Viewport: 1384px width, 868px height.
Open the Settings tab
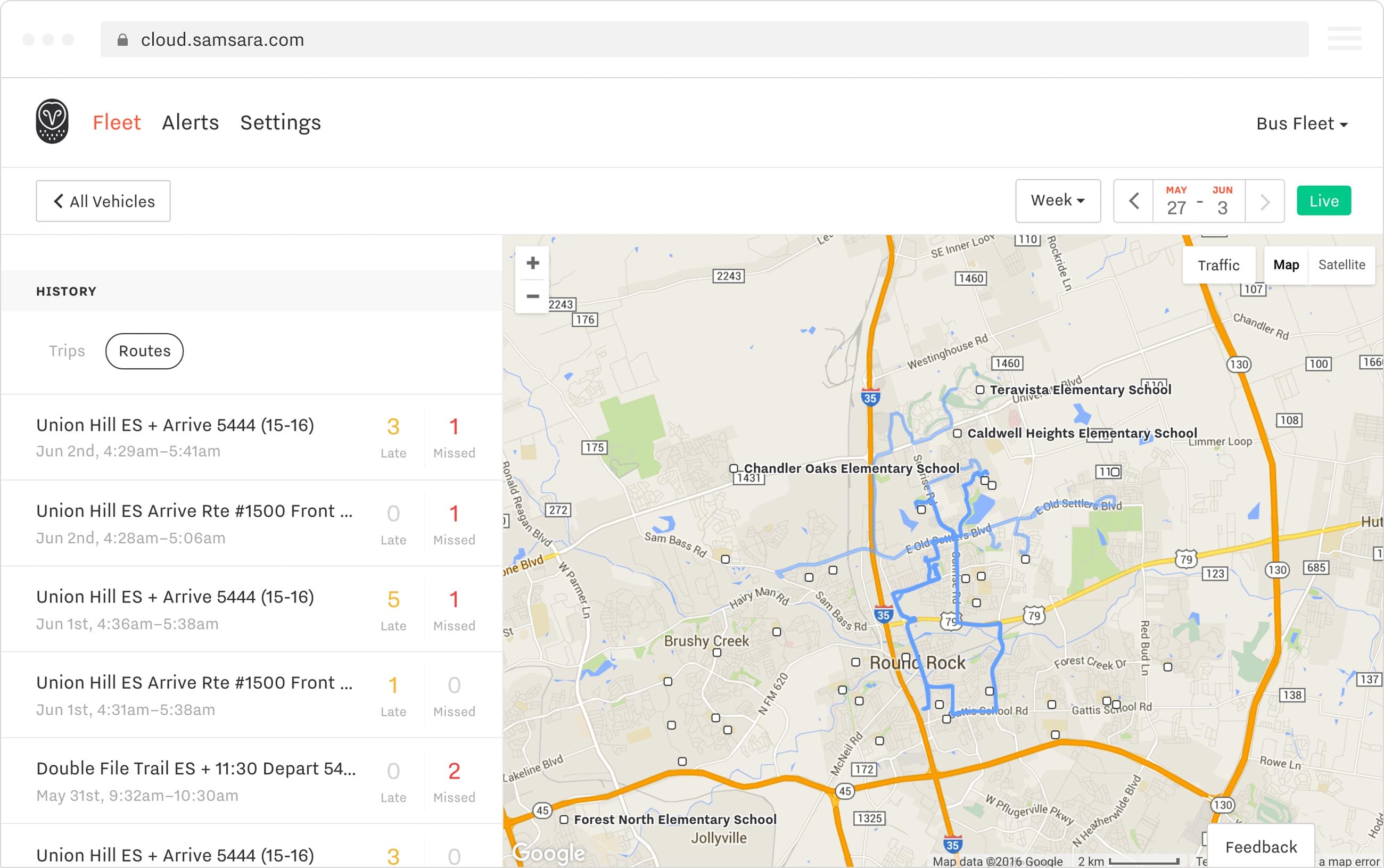coord(281,122)
